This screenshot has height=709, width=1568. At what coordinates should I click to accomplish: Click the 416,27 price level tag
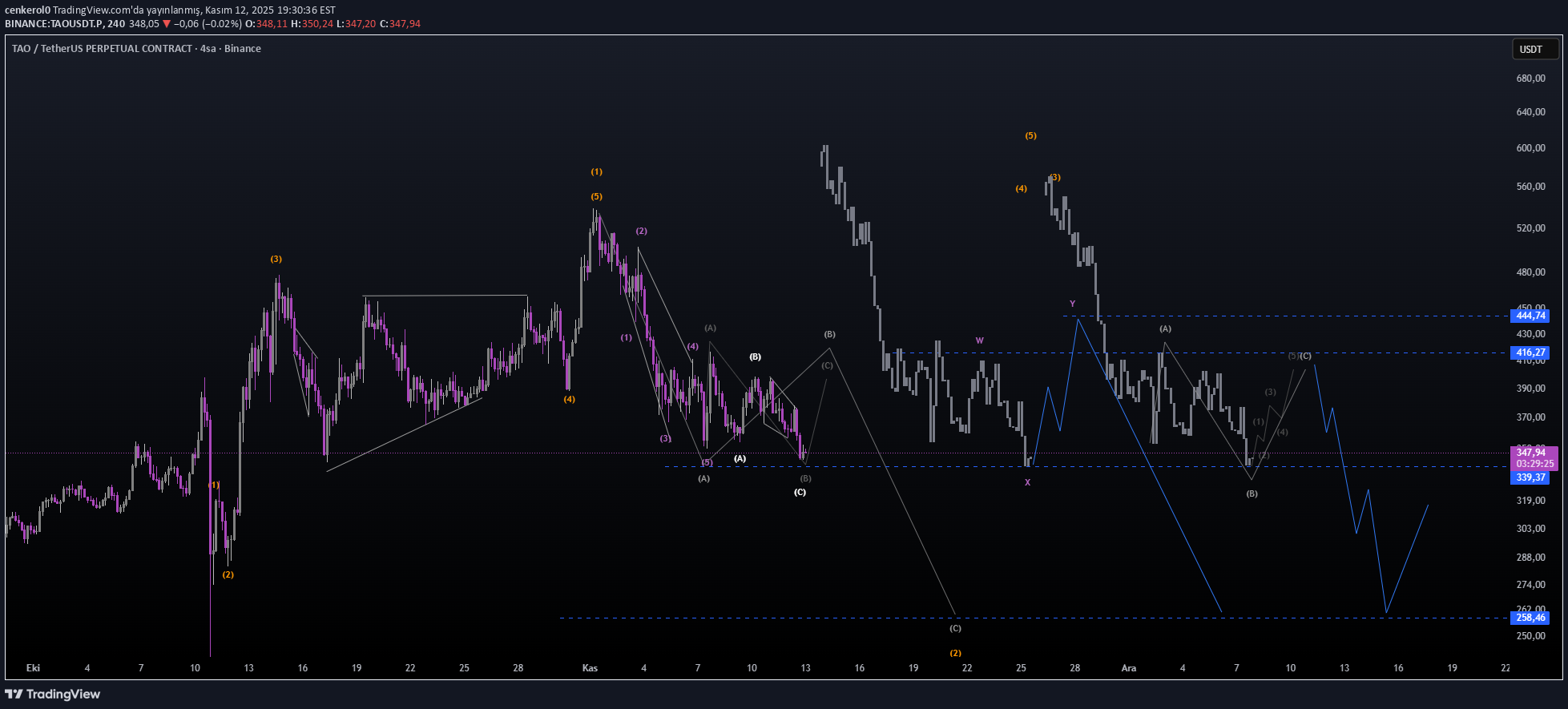tap(1530, 352)
